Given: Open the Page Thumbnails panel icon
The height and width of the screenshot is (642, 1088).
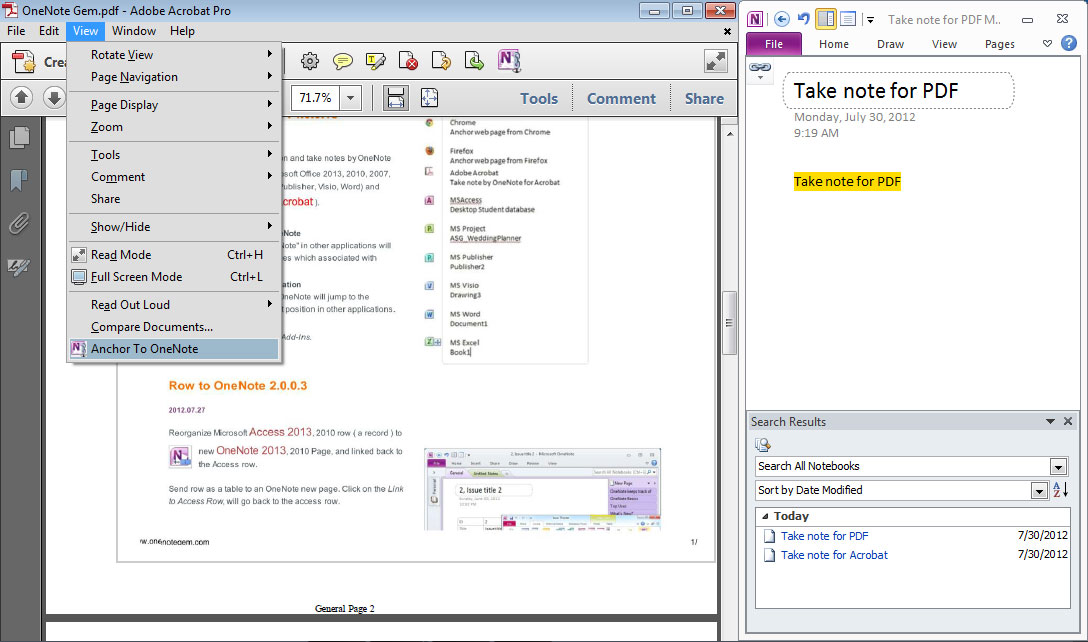Looking at the screenshot, I should pos(19,137).
